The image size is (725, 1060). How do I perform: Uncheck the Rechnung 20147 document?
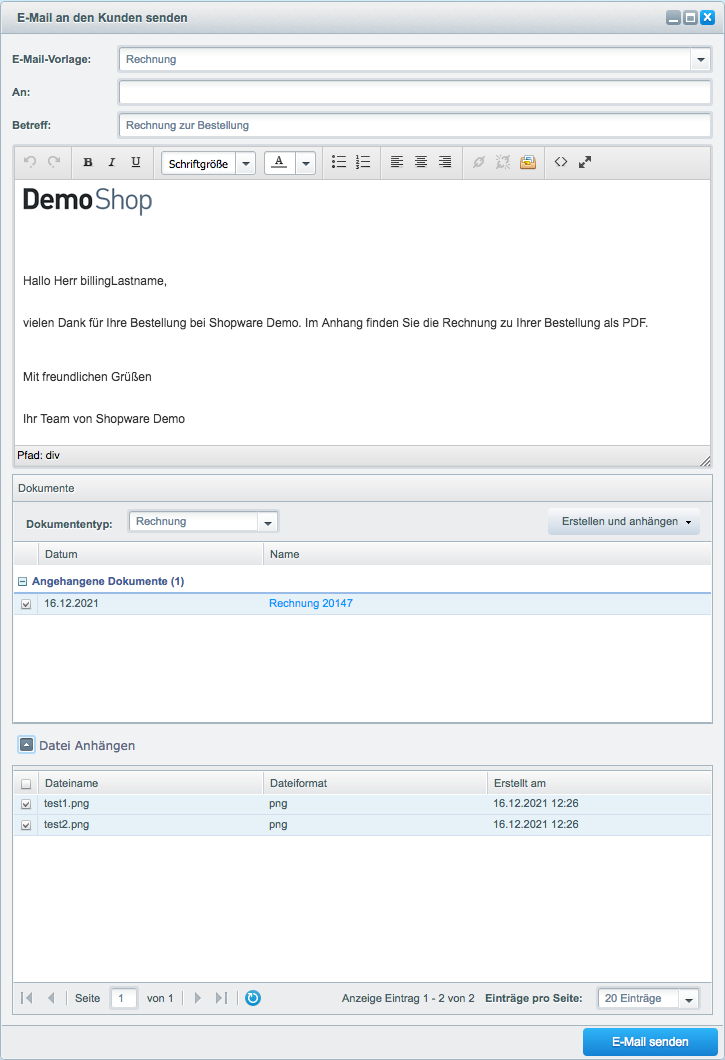click(x=26, y=604)
